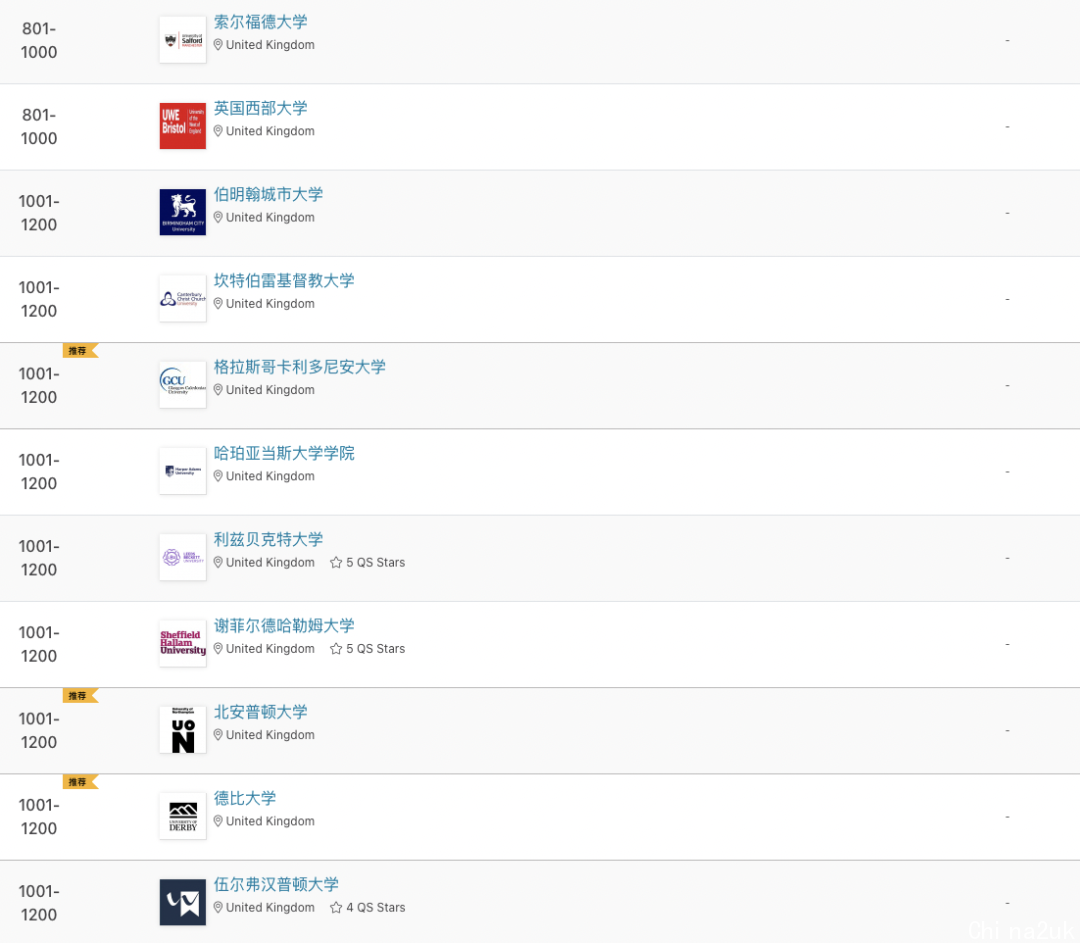Open the 利兹贝克特大学 link
The image size is (1080, 943).
(x=268, y=539)
